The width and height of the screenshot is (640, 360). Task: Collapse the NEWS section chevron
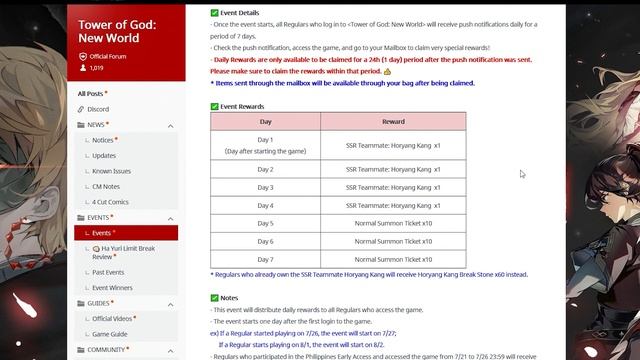(x=171, y=126)
